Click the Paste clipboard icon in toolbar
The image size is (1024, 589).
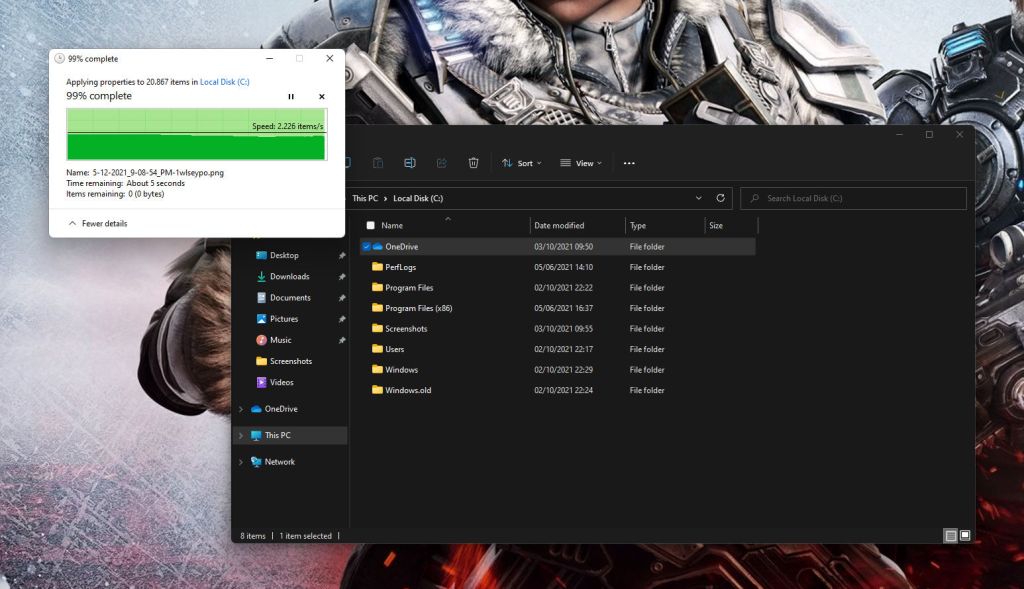(x=378, y=163)
